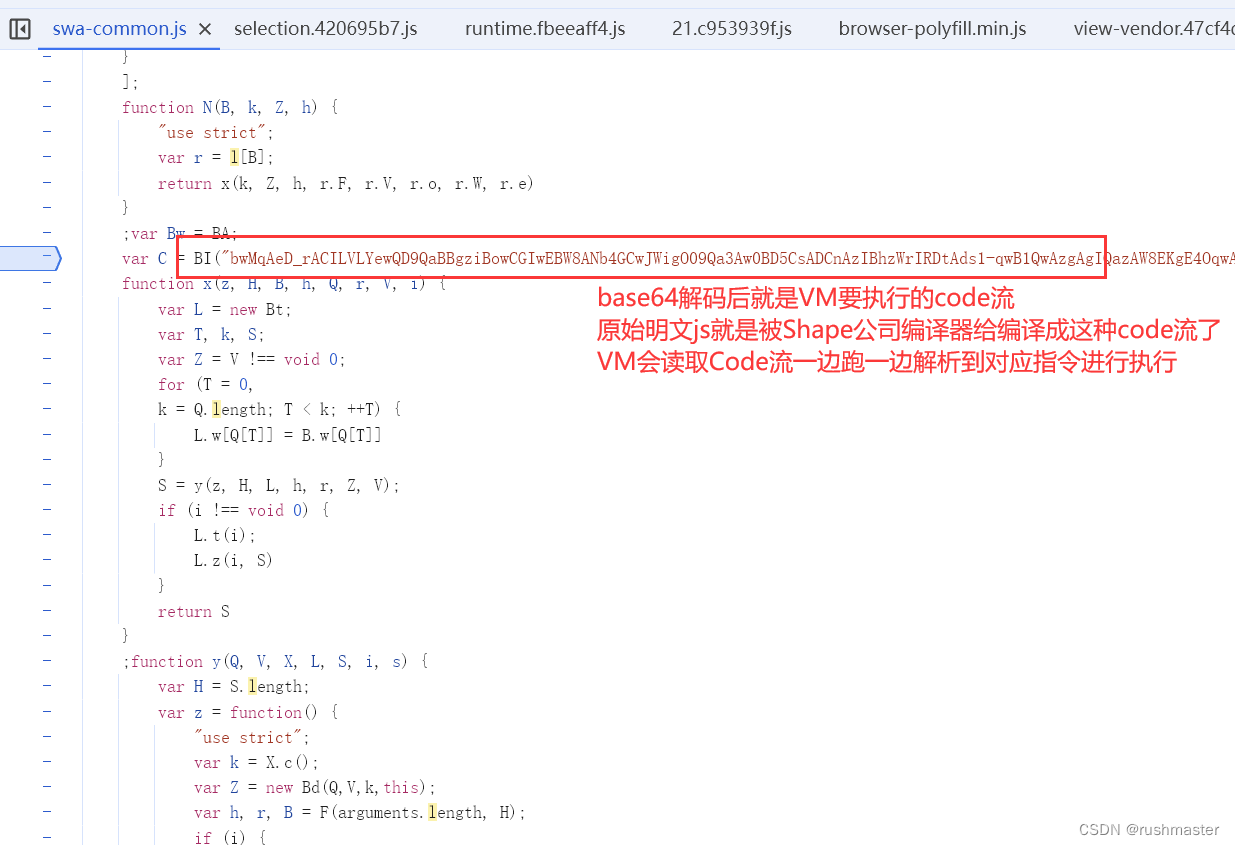Click the code text ';var Bw = BA;'
The width and height of the screenshot is (1235, 845).
click(x=180, y=233)
